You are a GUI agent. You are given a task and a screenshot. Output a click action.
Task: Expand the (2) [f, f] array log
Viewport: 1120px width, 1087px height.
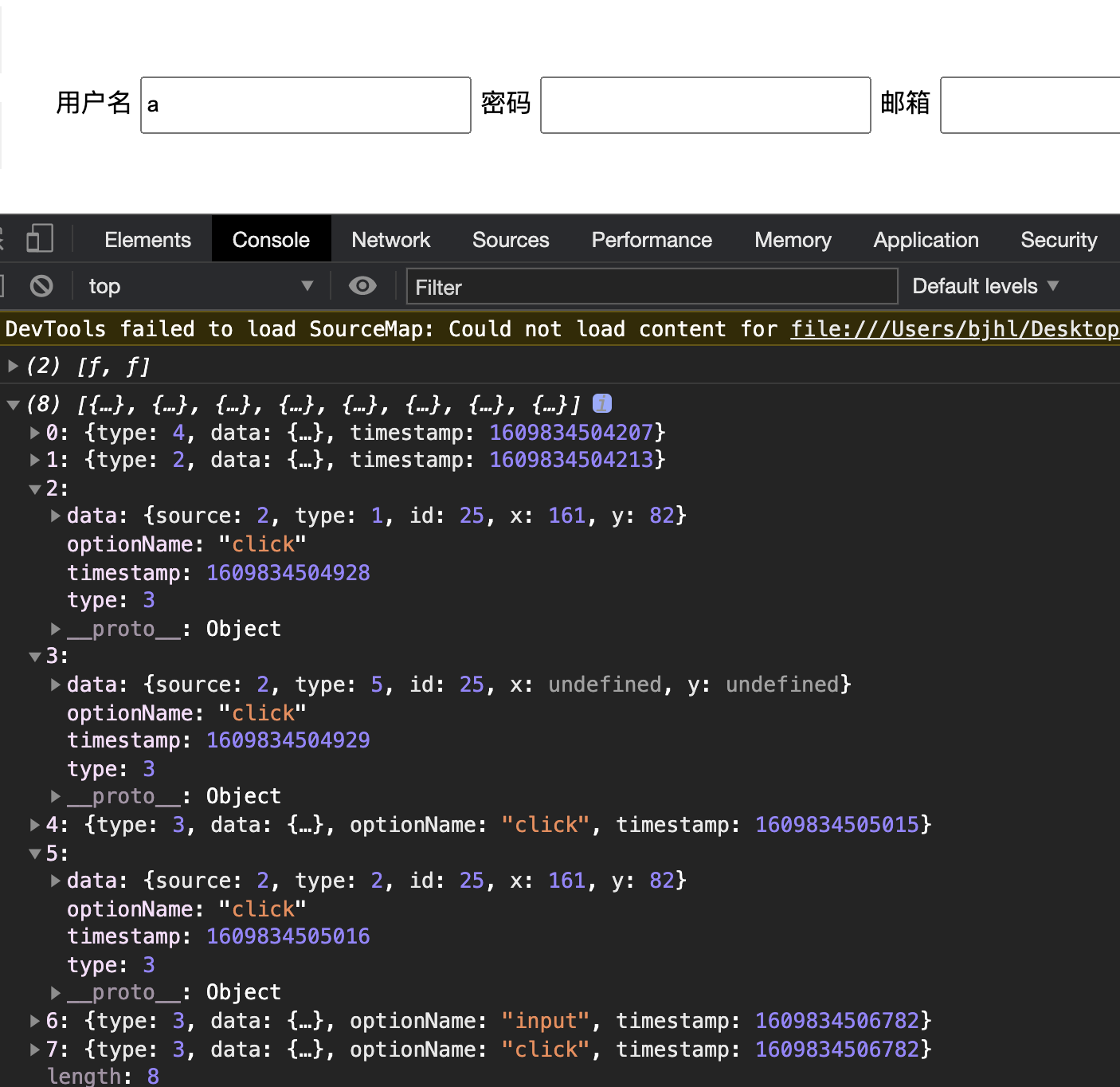pyautogui.click(x=12, y=366)
